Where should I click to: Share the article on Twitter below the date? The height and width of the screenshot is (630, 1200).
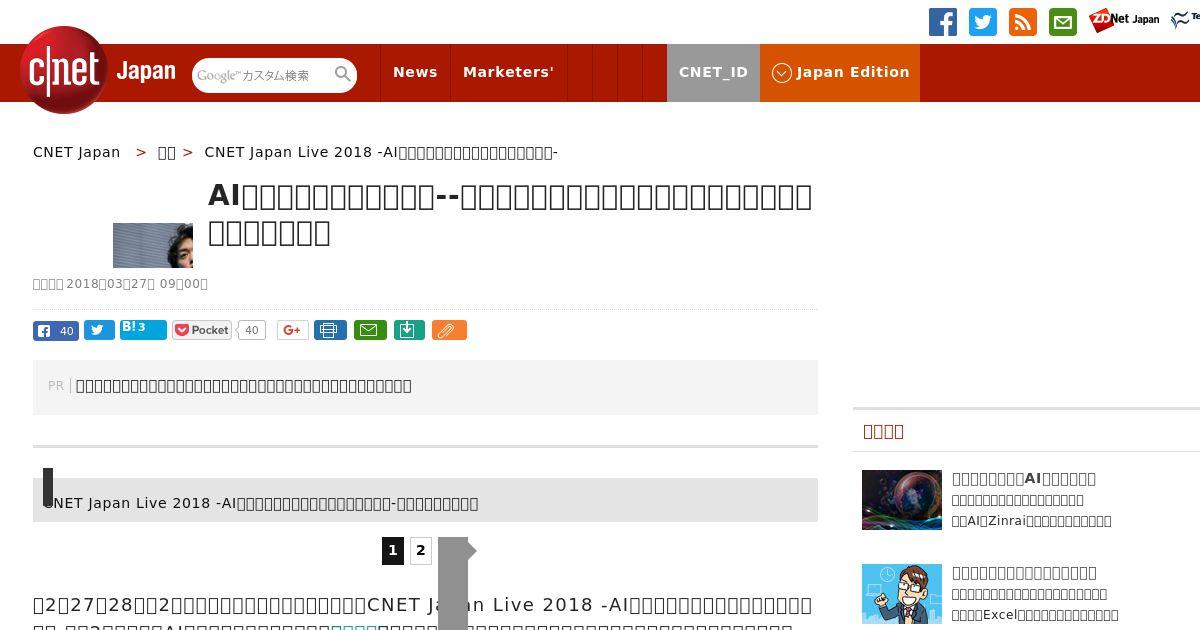click(99, 331)
